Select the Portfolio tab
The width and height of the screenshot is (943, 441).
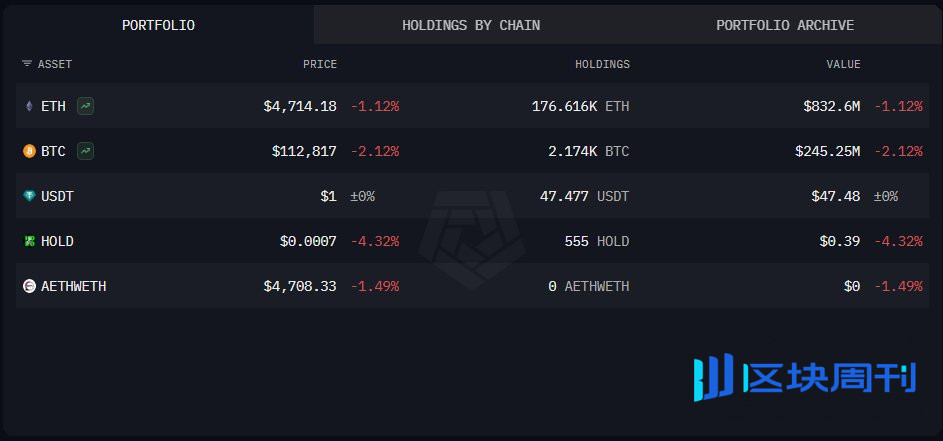click(x=158, y=25)
